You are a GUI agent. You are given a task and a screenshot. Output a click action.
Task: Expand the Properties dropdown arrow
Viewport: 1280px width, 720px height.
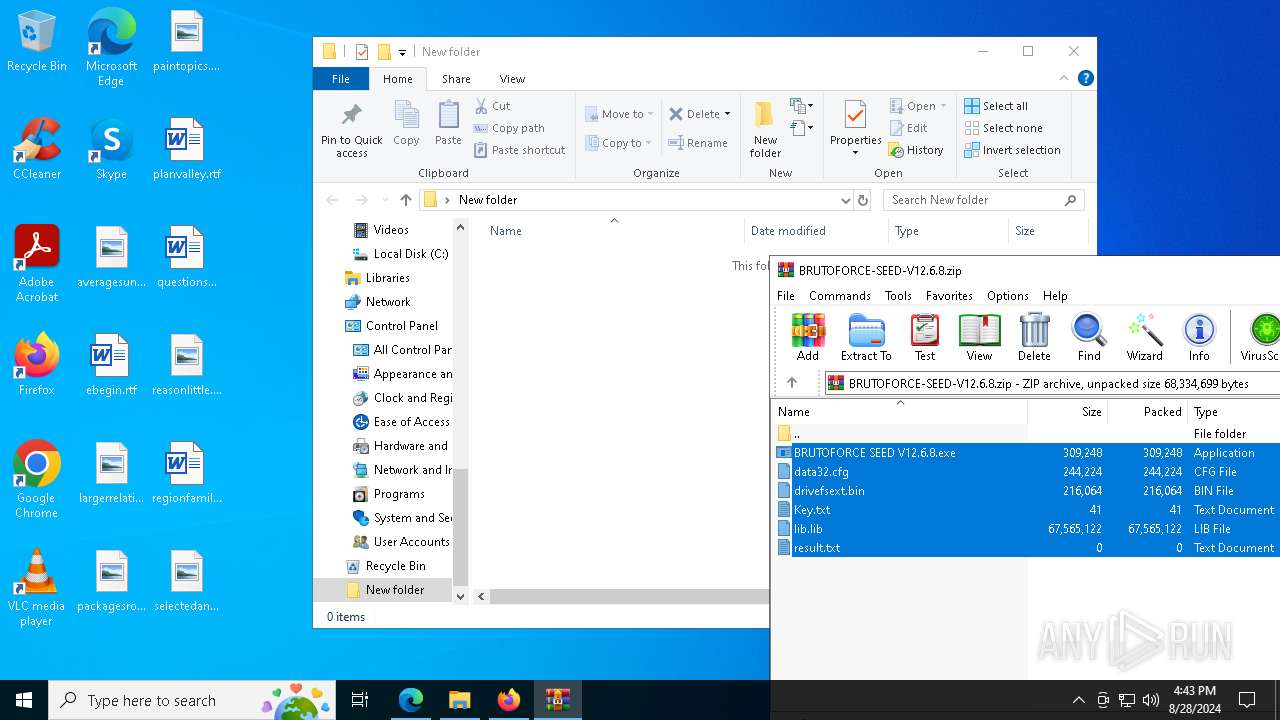pos(855,153)
